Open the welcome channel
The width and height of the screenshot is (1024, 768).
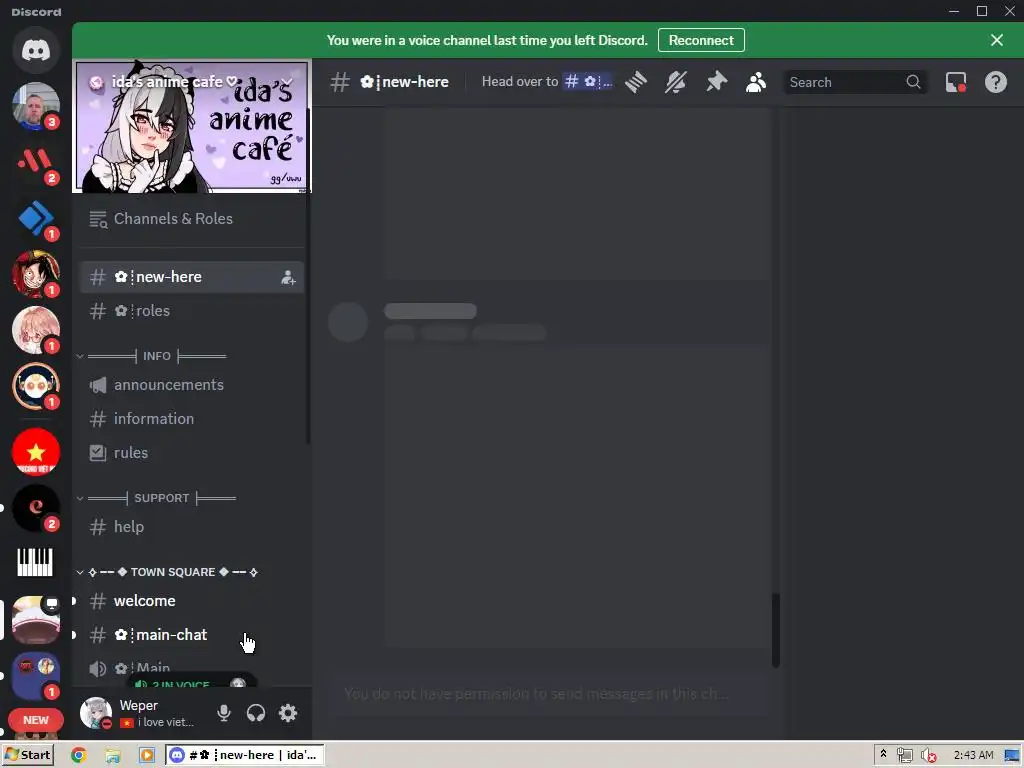point(192,601)
